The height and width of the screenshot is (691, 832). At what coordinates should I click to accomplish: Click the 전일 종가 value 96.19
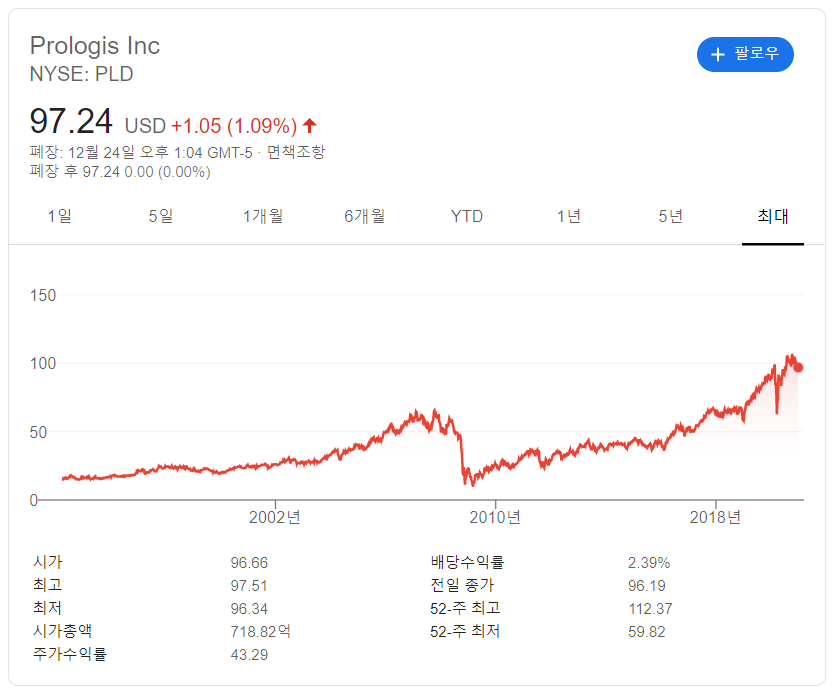(x=647, y=586)
